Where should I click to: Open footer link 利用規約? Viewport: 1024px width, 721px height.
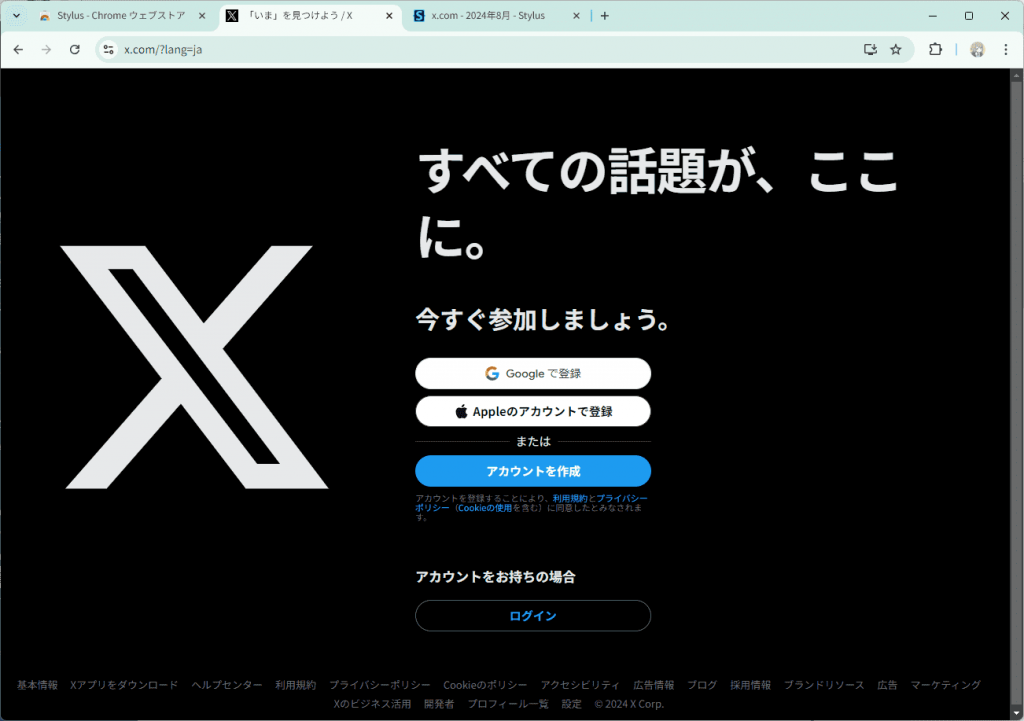296,685
